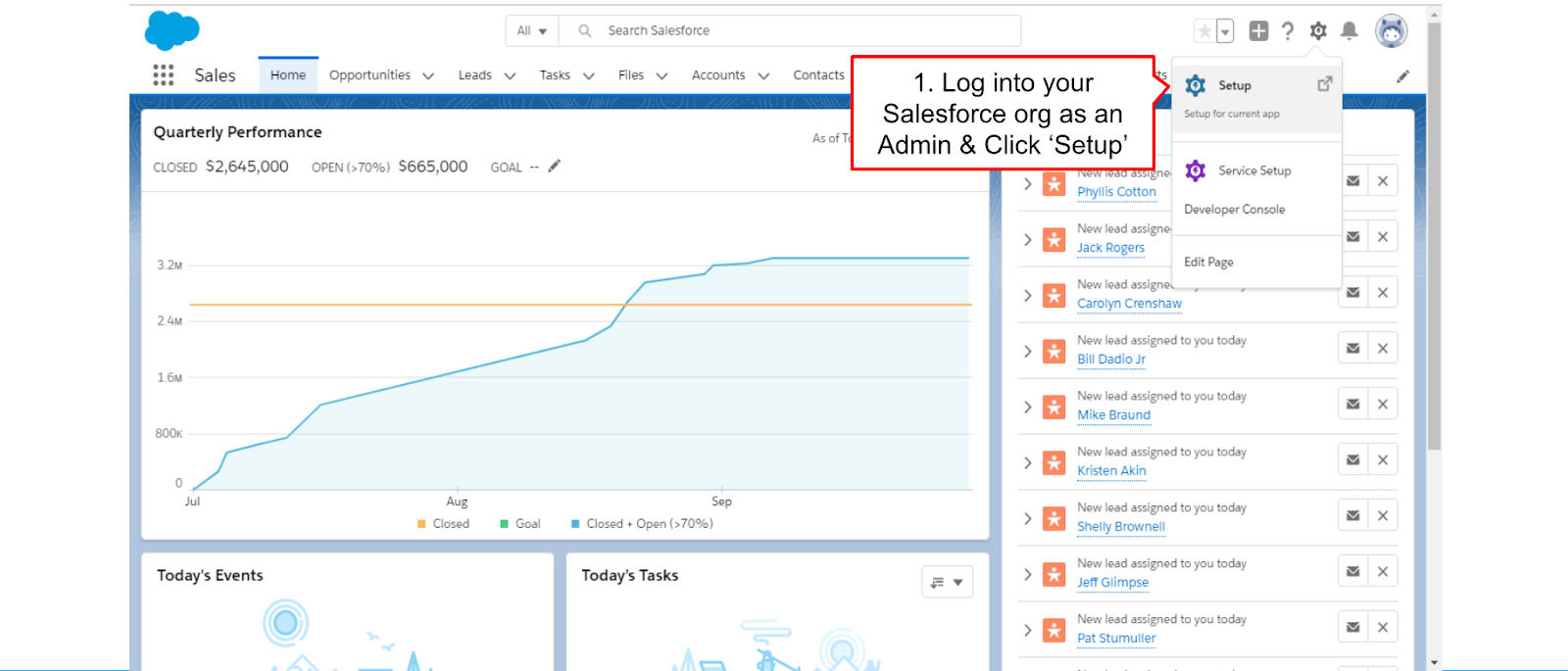The height and width of the screenshot is (671, 1568).
Task: Click the Setup menu entry
Action: pyautogui.click(x=1256, y=98)
